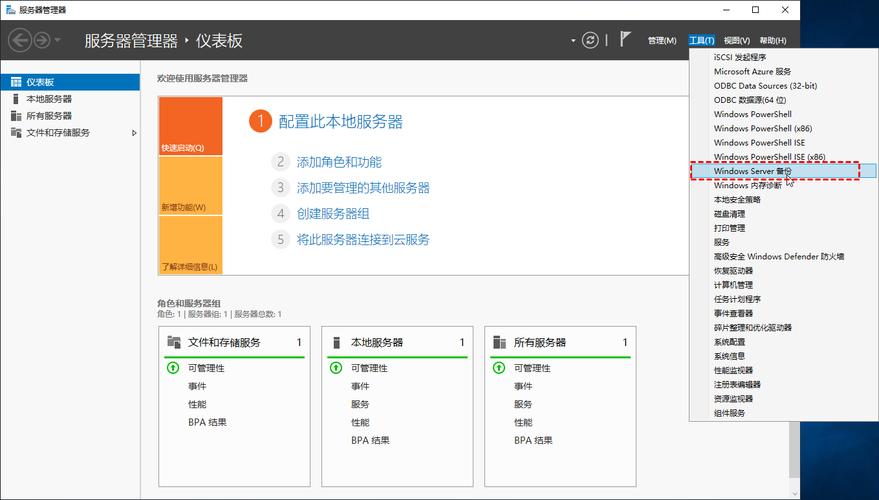Click the 所有服务器 sidebar icon
Image resolution: width=879 pixels, height=500 pixels.
pyautogui.click(x=16, y=115)
